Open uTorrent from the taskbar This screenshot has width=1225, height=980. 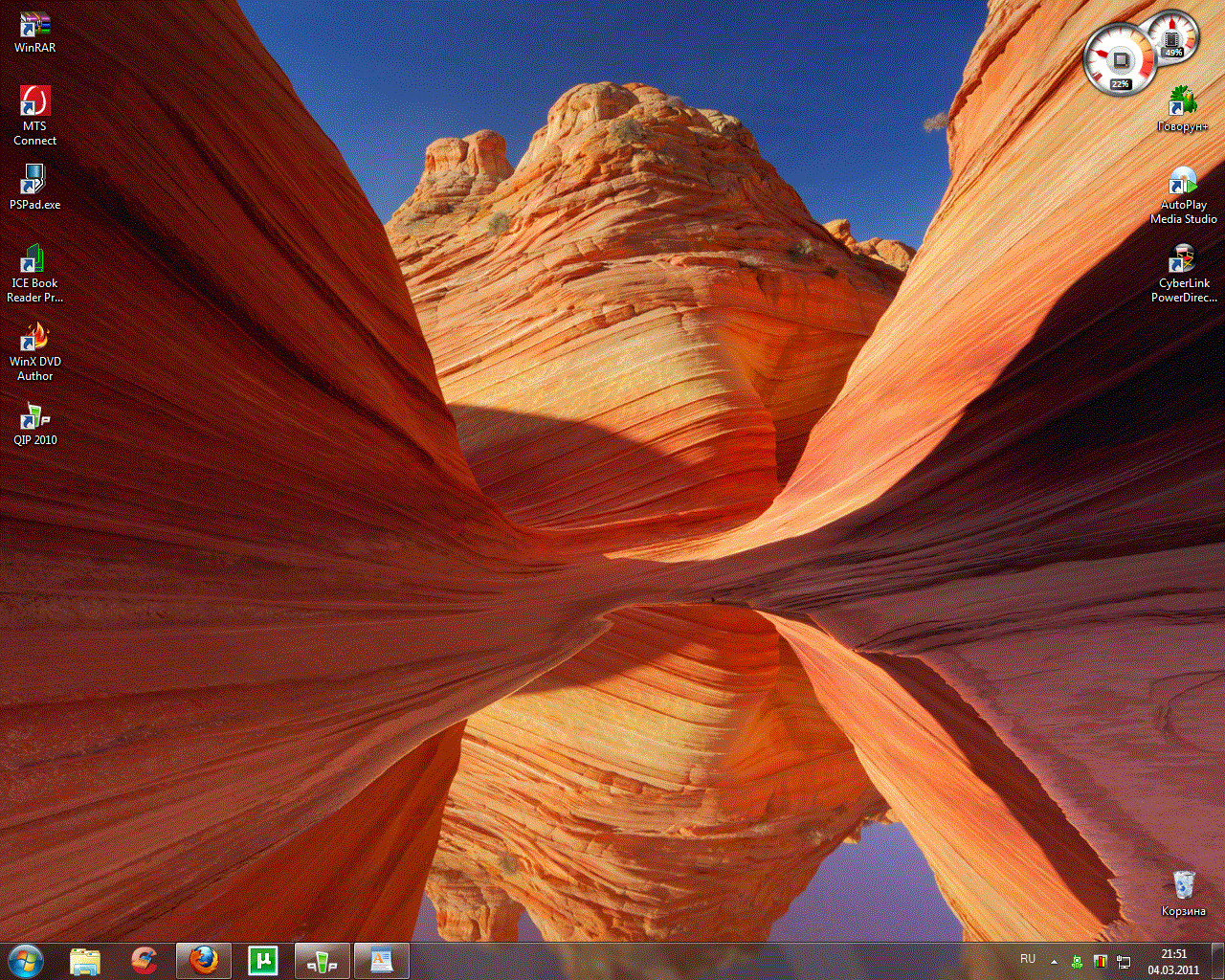[262, 961]
